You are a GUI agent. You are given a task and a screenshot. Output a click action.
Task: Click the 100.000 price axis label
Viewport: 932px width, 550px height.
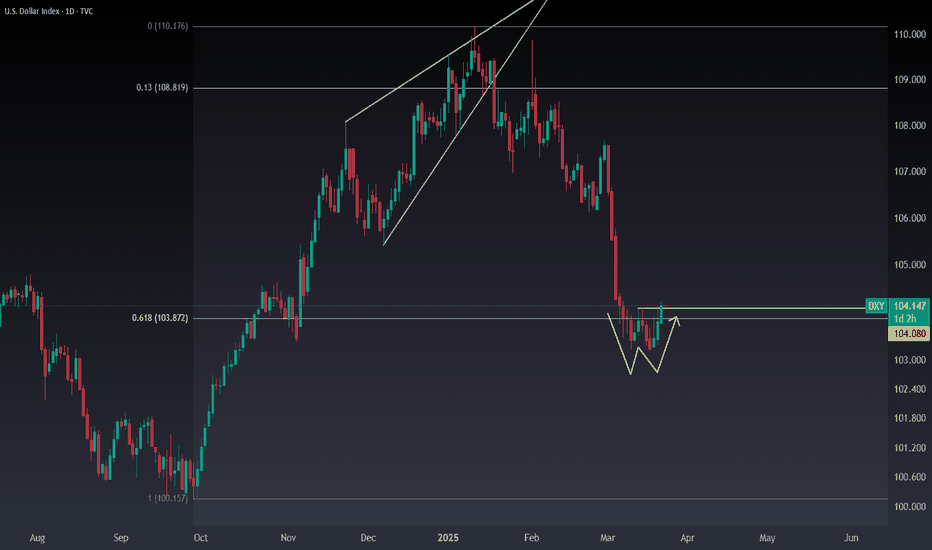tap(909, 507)
